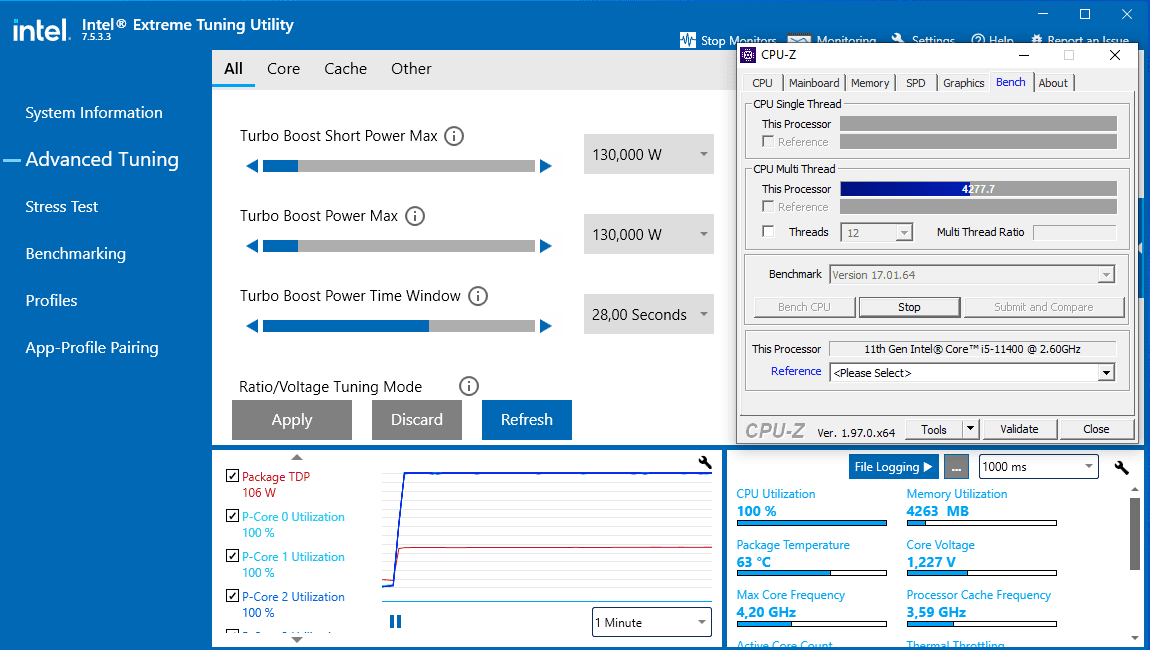
Task: Uncheck P-Core 2 Utilization checkbox
Action: (x=232, y=596)
